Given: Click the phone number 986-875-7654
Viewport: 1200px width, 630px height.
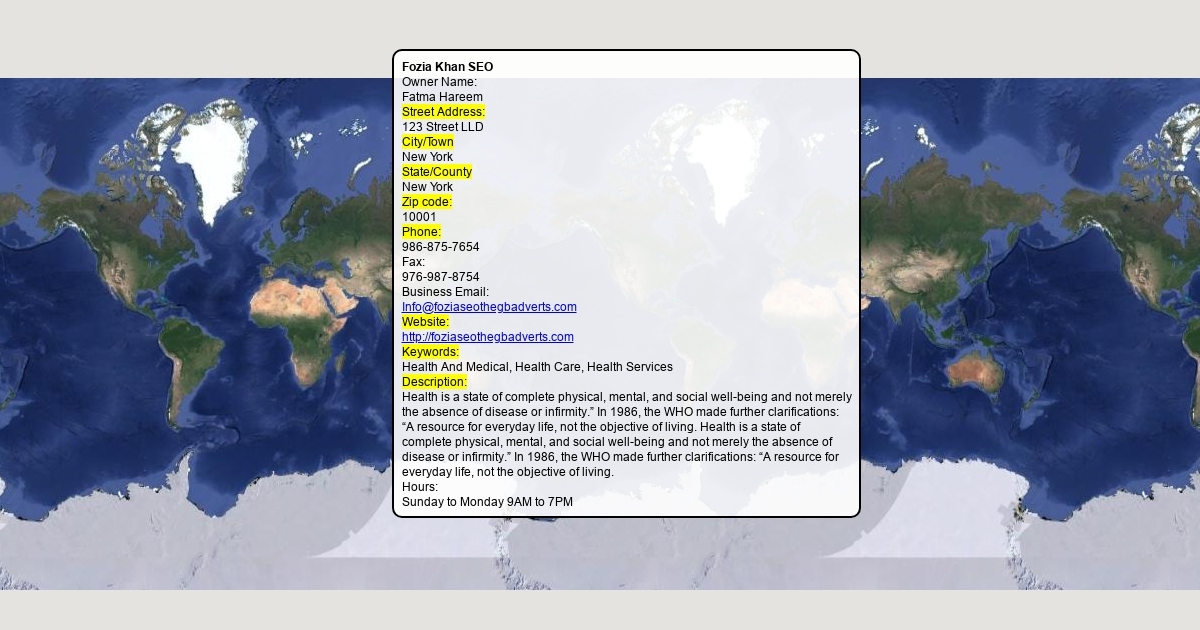Looking at the screenshot, I should (x=440, y=247).
